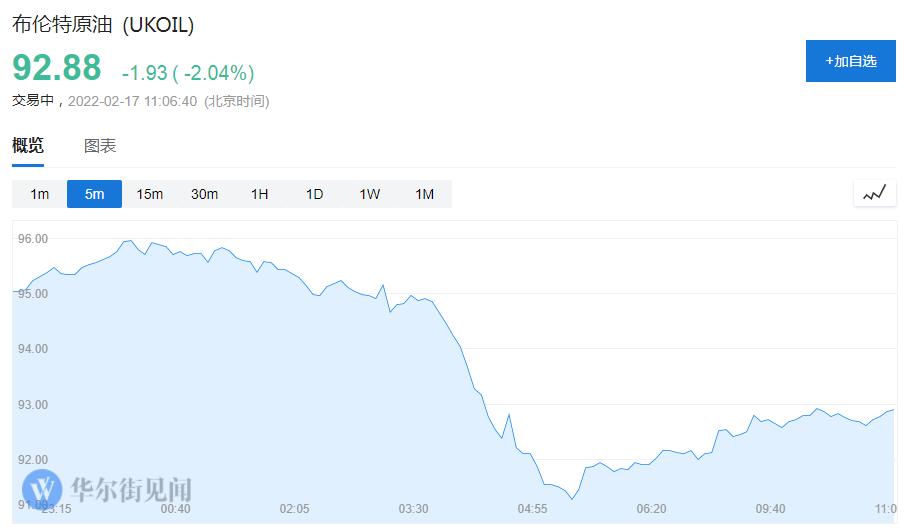Set the interval to 1H
The width and height of the screenshot is (907, 532).
259,194
